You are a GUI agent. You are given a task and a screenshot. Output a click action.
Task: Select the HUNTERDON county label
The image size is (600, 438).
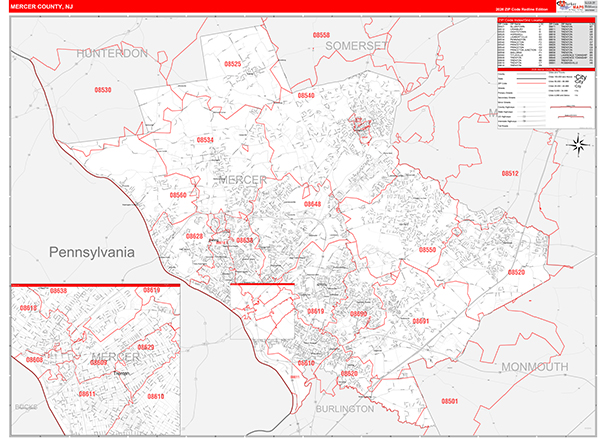click(112, 53)
